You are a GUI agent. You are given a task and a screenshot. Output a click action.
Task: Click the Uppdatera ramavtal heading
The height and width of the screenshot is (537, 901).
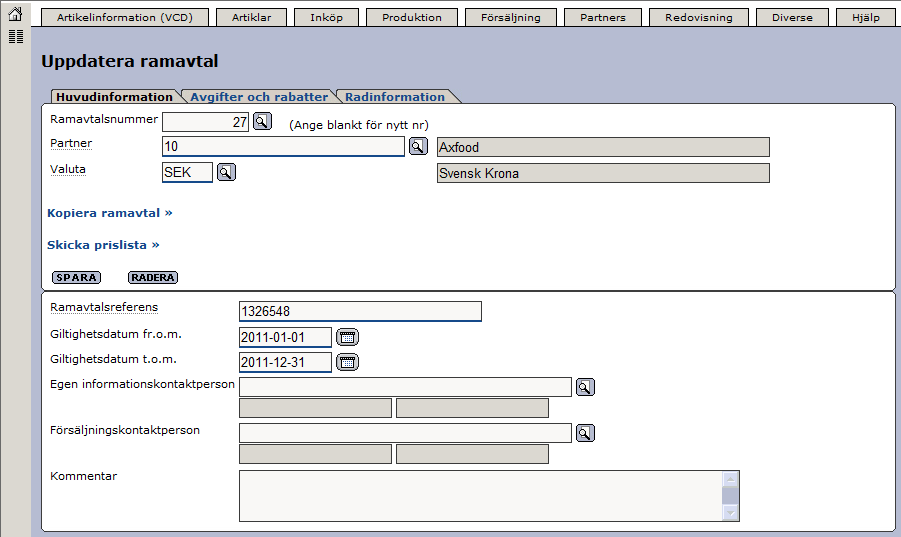(130, 61)
